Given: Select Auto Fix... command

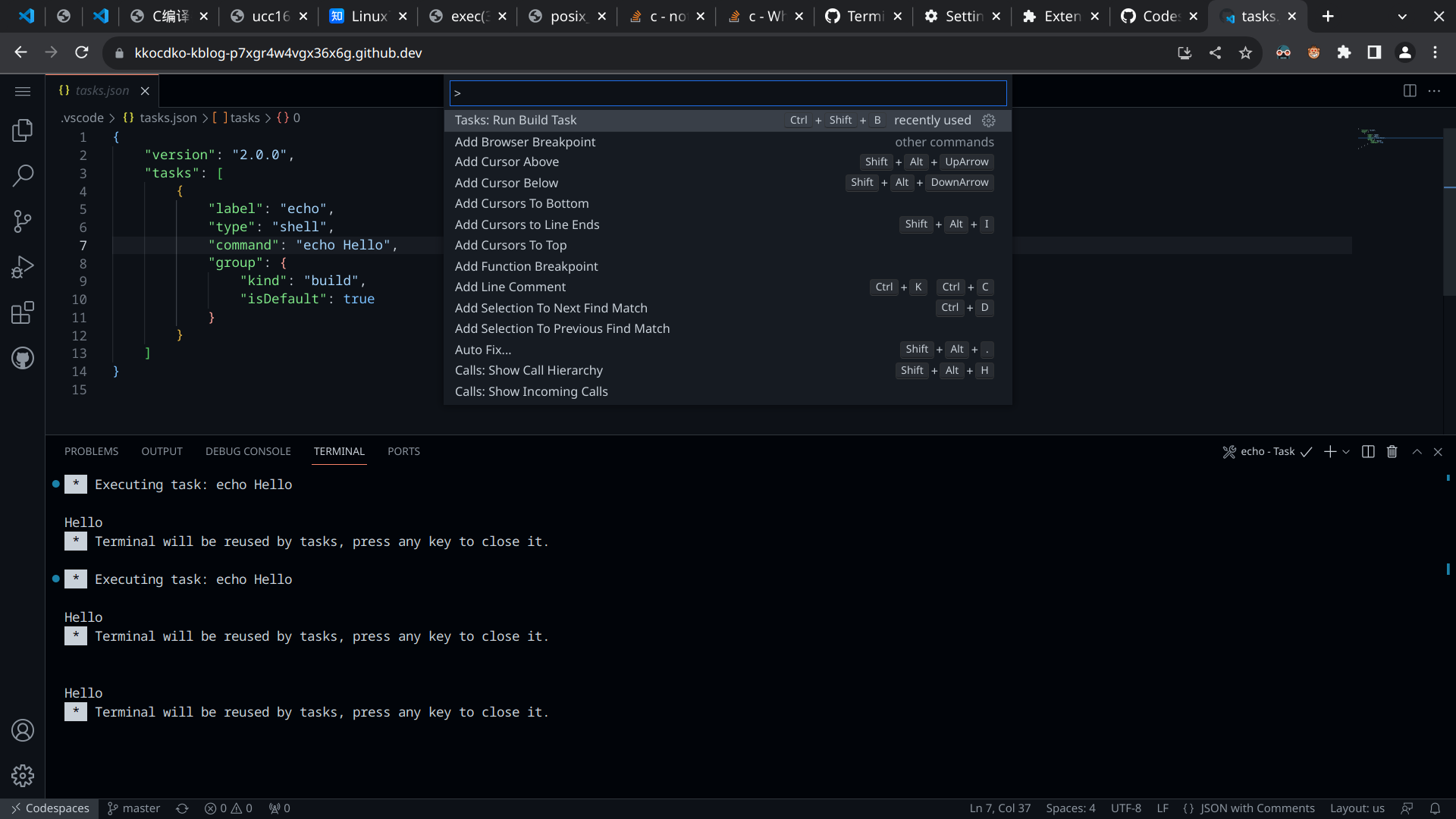Looking at the screenshot, I should click(727, 350).
